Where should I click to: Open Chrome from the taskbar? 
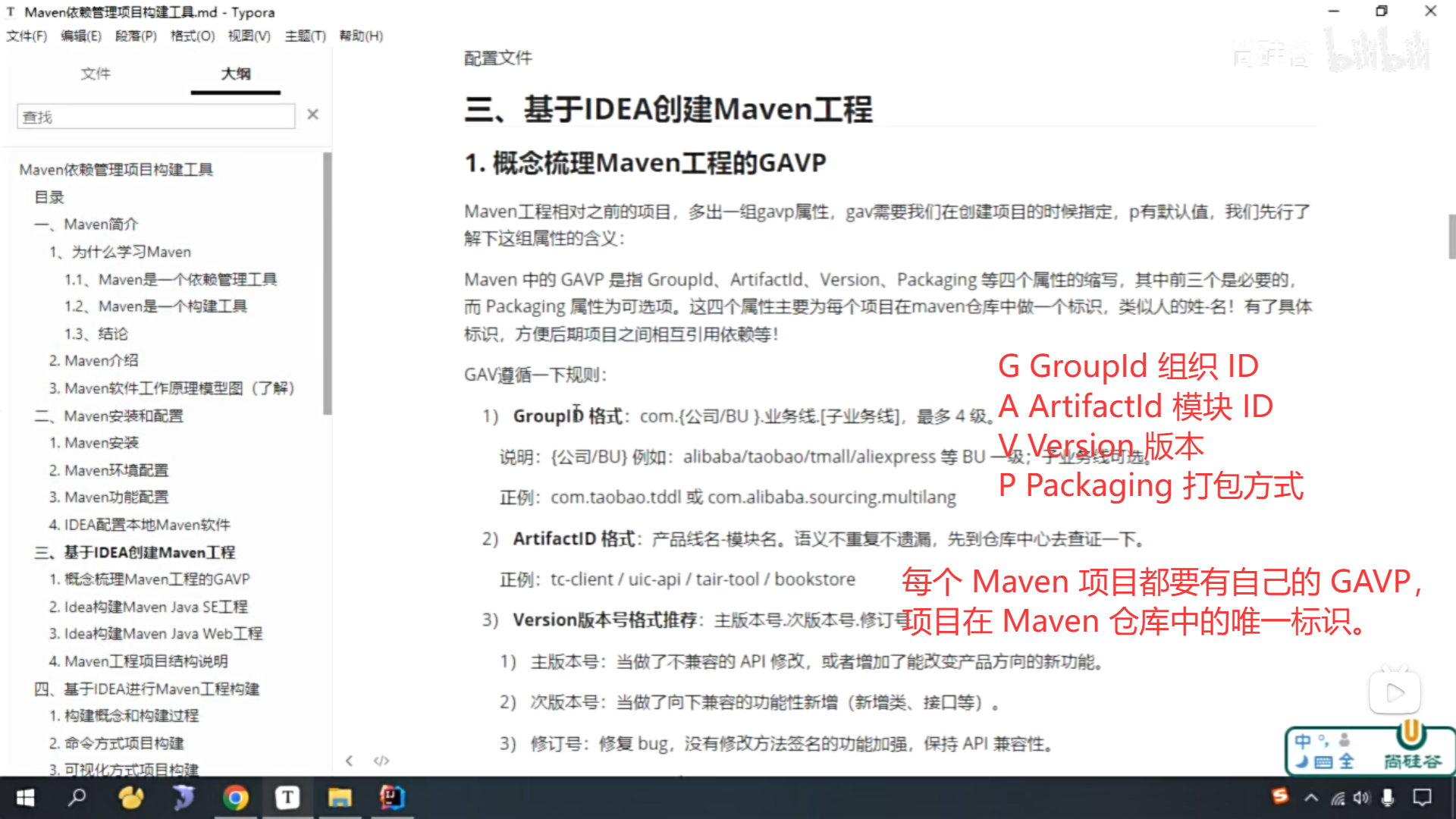(235, 797)
